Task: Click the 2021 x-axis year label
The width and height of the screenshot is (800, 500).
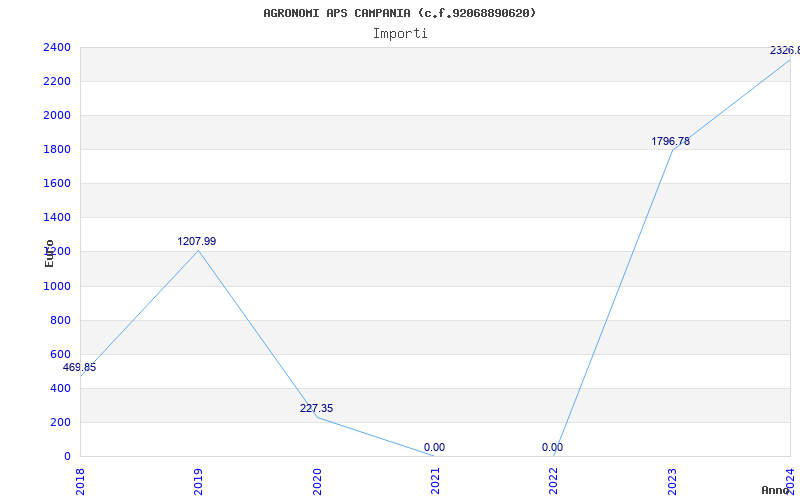Action: point(435,482)
